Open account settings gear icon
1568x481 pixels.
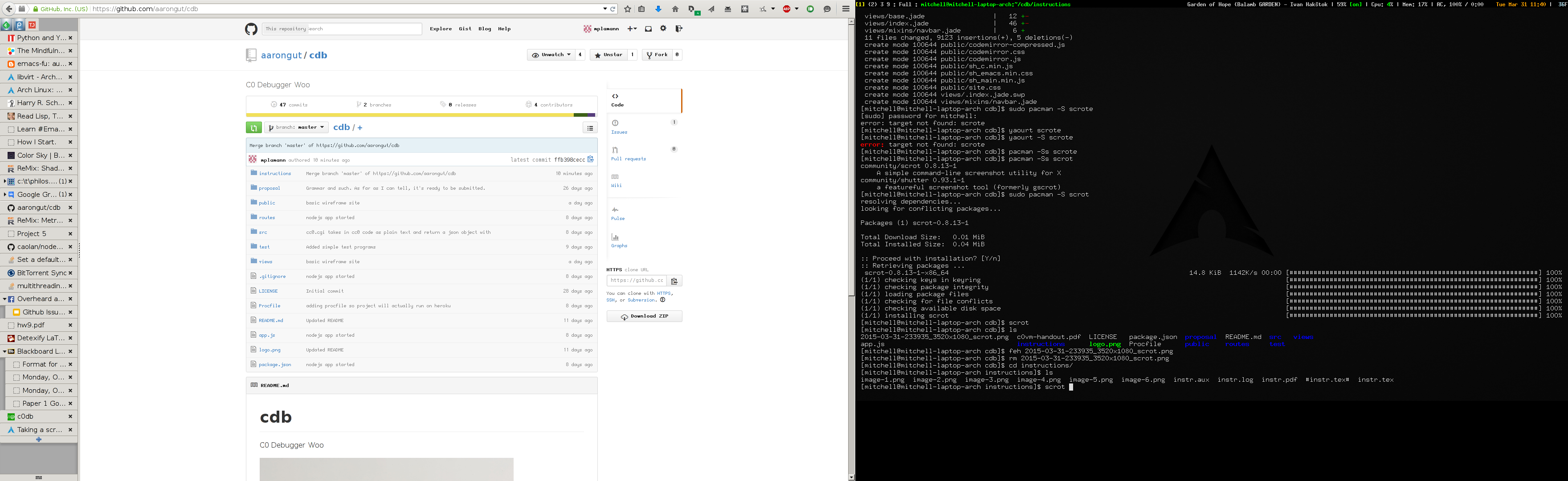click(663, 29)
